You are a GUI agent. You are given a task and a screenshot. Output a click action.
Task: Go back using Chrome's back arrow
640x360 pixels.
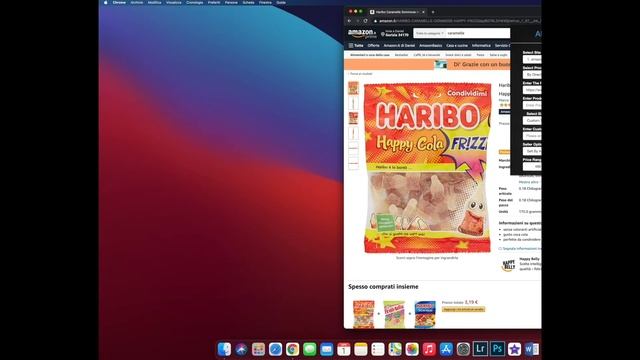(x=349, y=21)
